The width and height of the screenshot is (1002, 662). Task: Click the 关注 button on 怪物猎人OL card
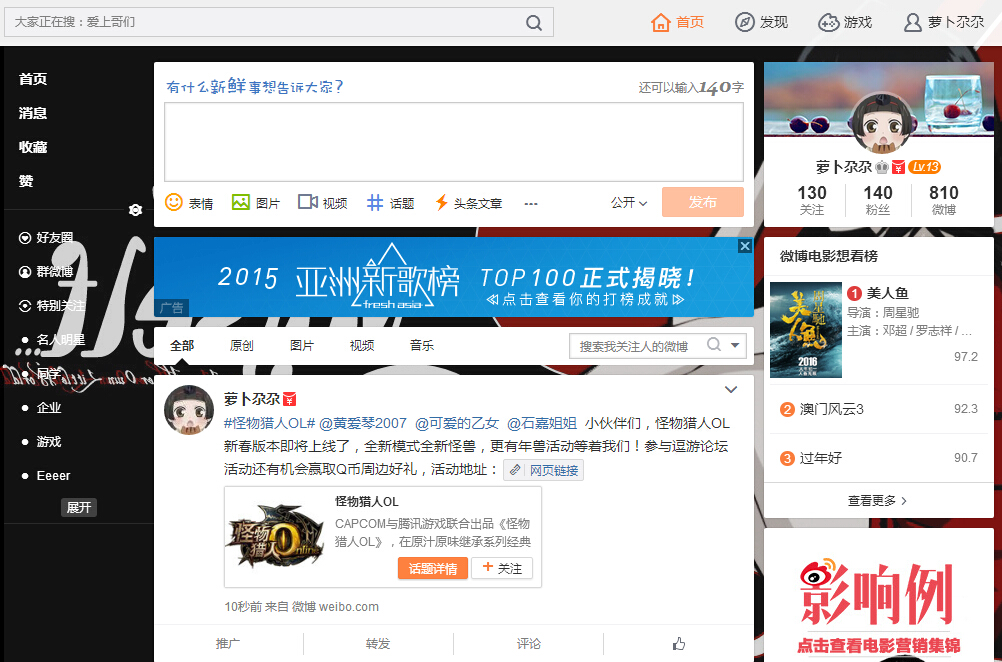[x=502, y=568]
